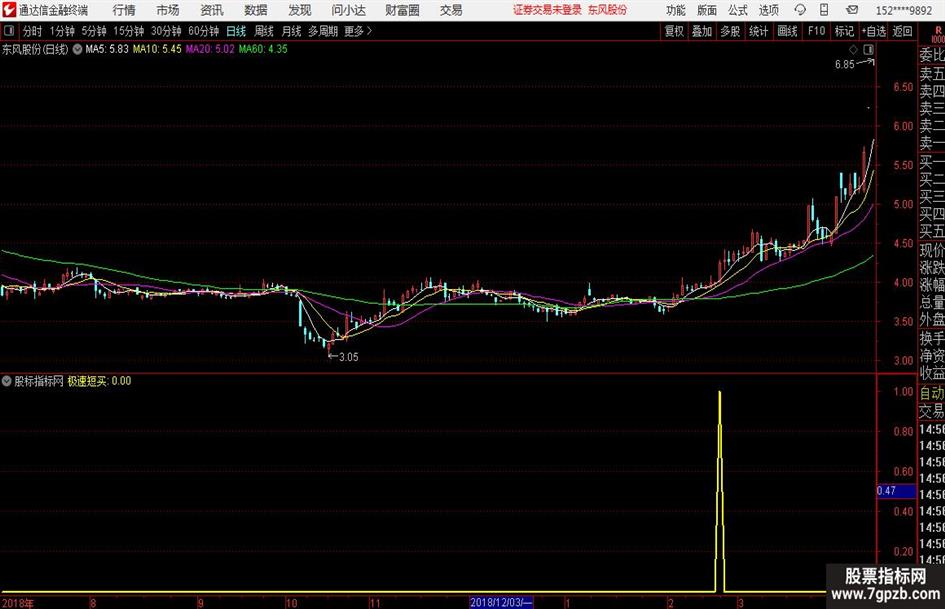Open the 资讯 menu
The width and height of the screenshot is (945, 609).
point(212,10)
